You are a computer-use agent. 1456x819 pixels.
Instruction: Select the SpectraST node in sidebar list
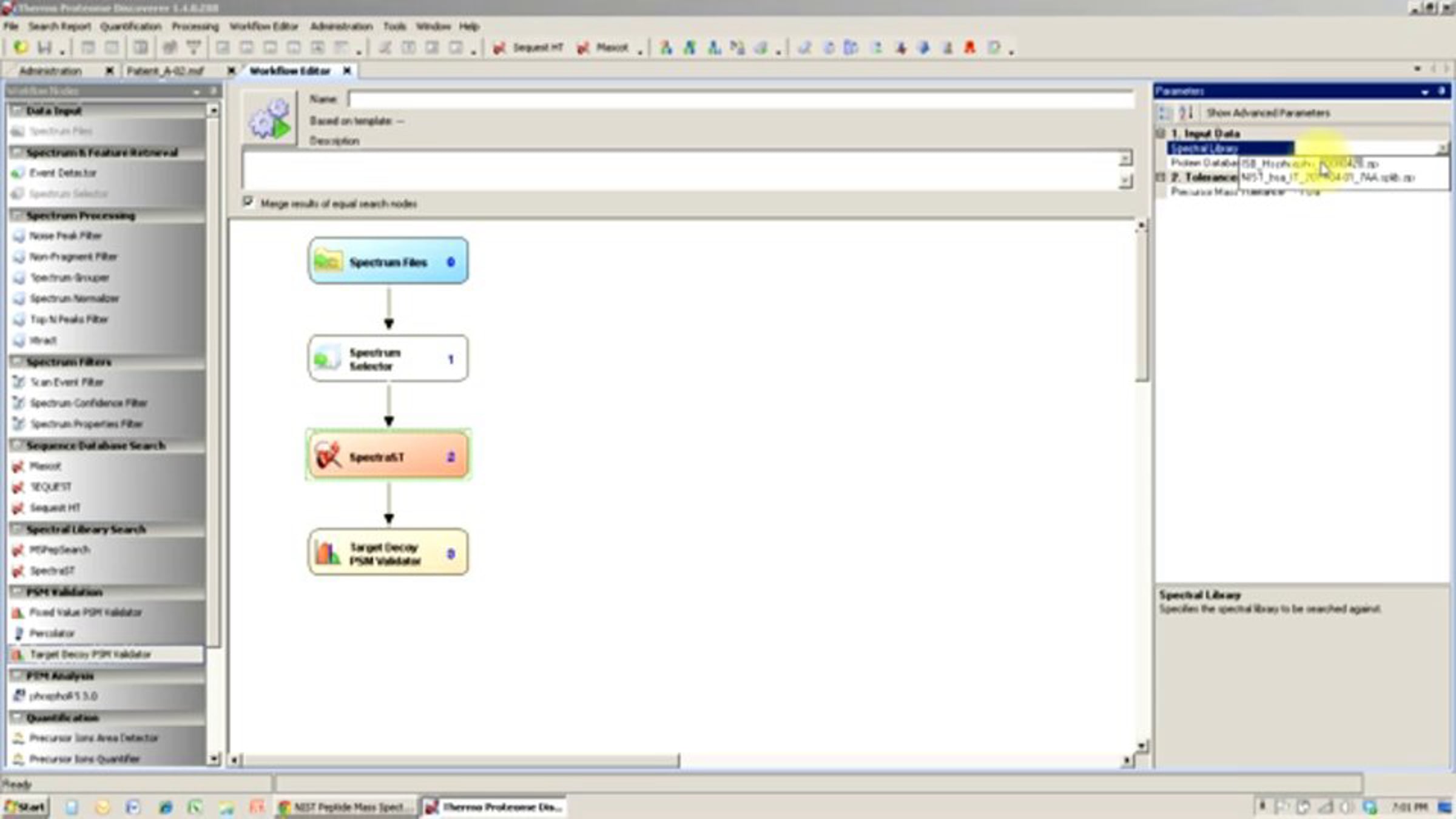point(52,571)
